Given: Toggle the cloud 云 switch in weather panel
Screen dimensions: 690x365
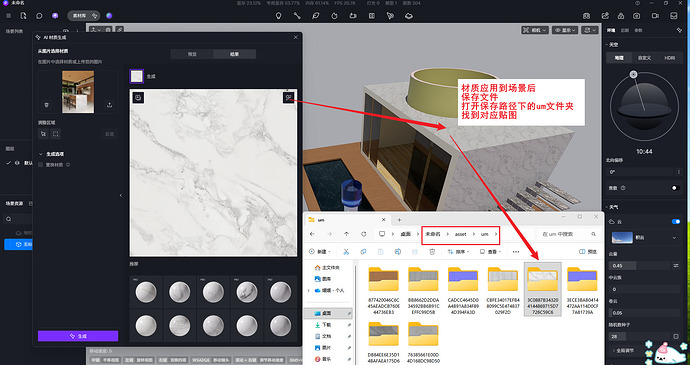Looking at the screenshot, I should [675, 221].
